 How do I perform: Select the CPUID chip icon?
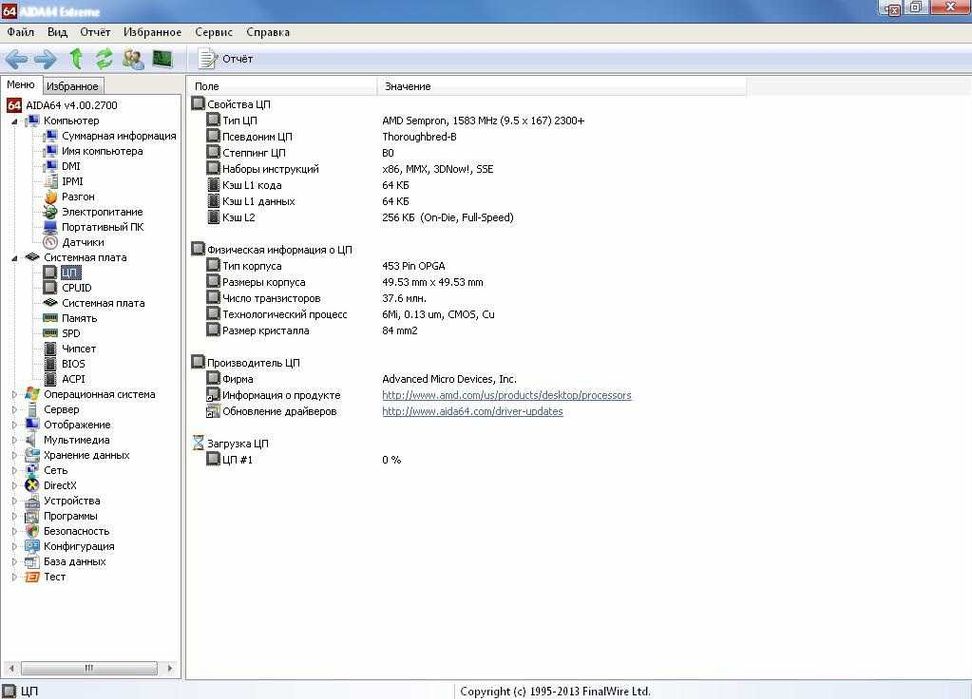click(50, 288)
